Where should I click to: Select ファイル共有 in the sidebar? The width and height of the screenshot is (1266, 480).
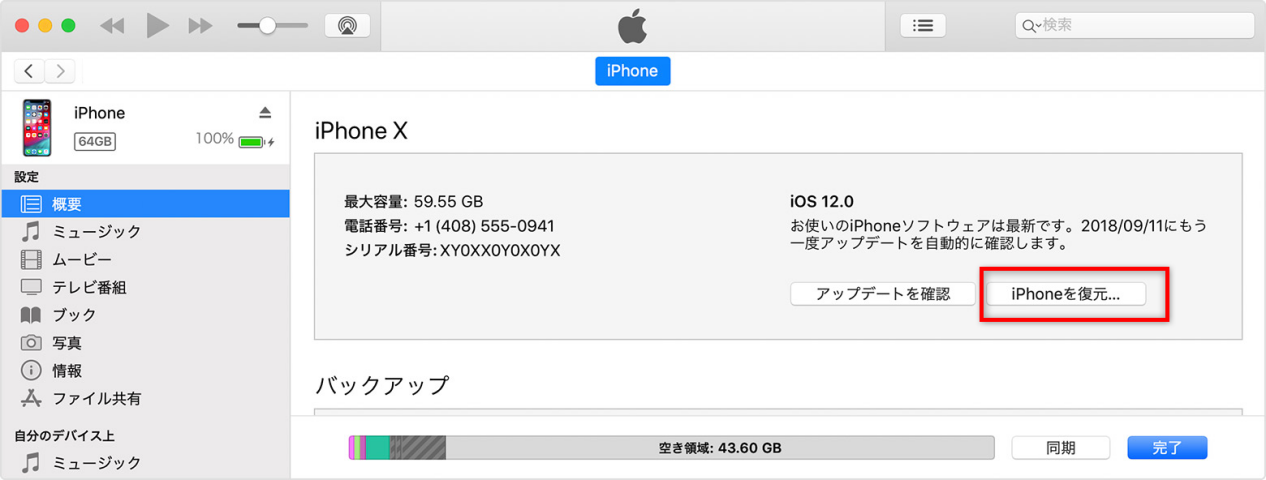click(x=96, y=399)
